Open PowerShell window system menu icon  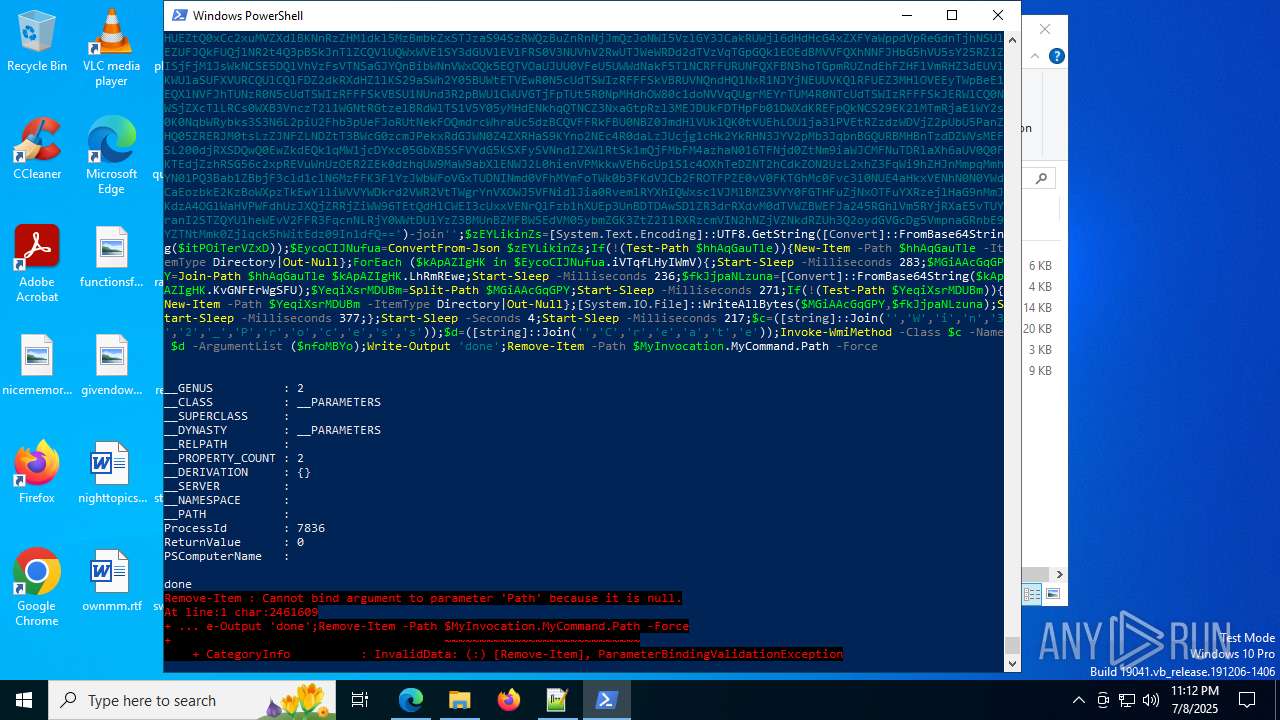(x=180, y=15)
